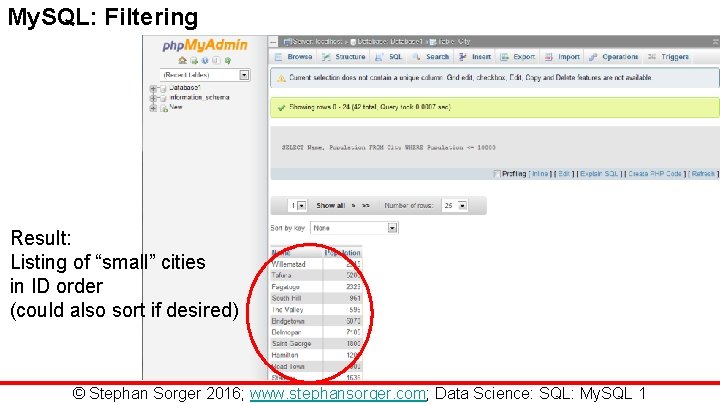Expand the New tree node

153,108
